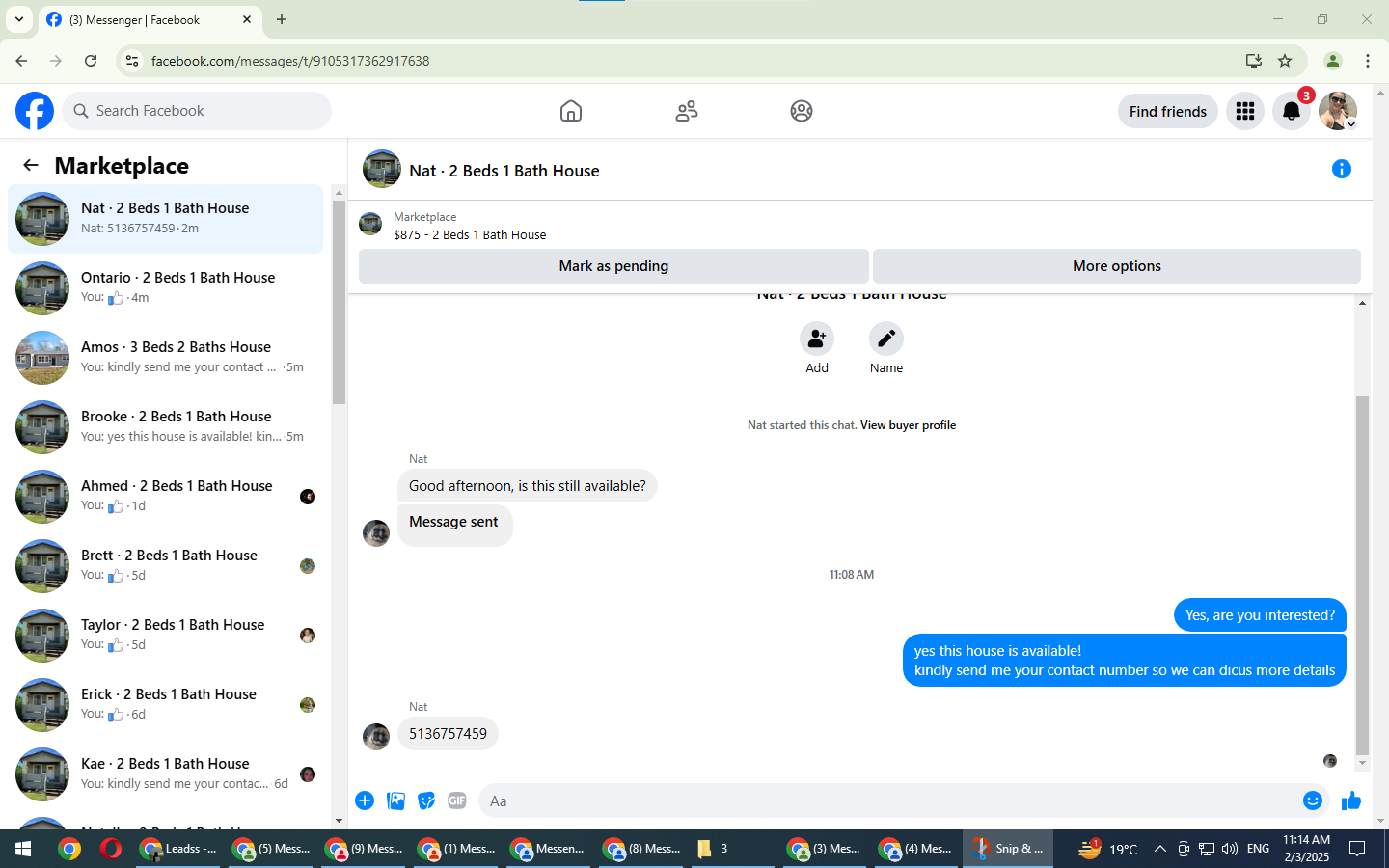Open the Windows Start menu
This screenshot has height=868, width=1389.
[x=23, y=849]
